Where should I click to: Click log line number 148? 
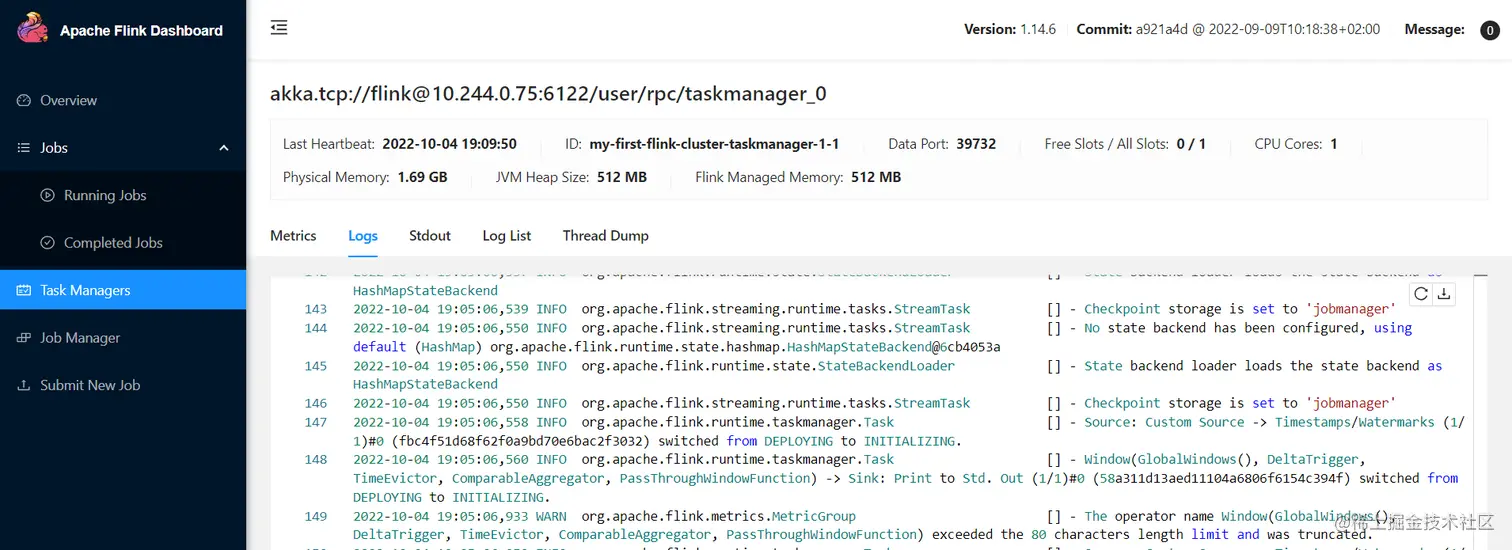pos(316,460)
